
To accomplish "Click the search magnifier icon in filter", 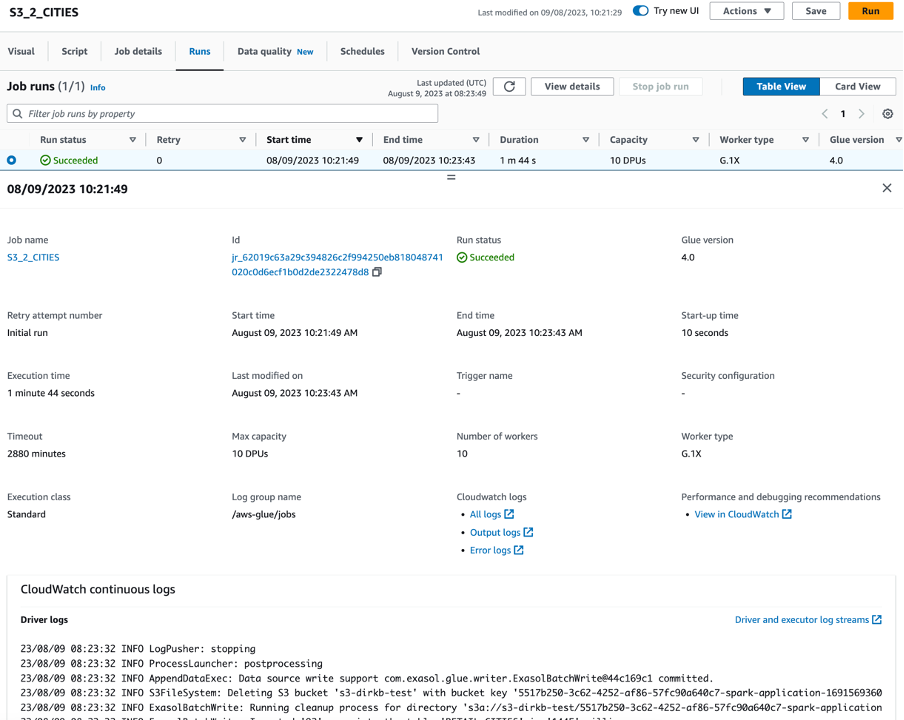I will click(x=18, y=114).
